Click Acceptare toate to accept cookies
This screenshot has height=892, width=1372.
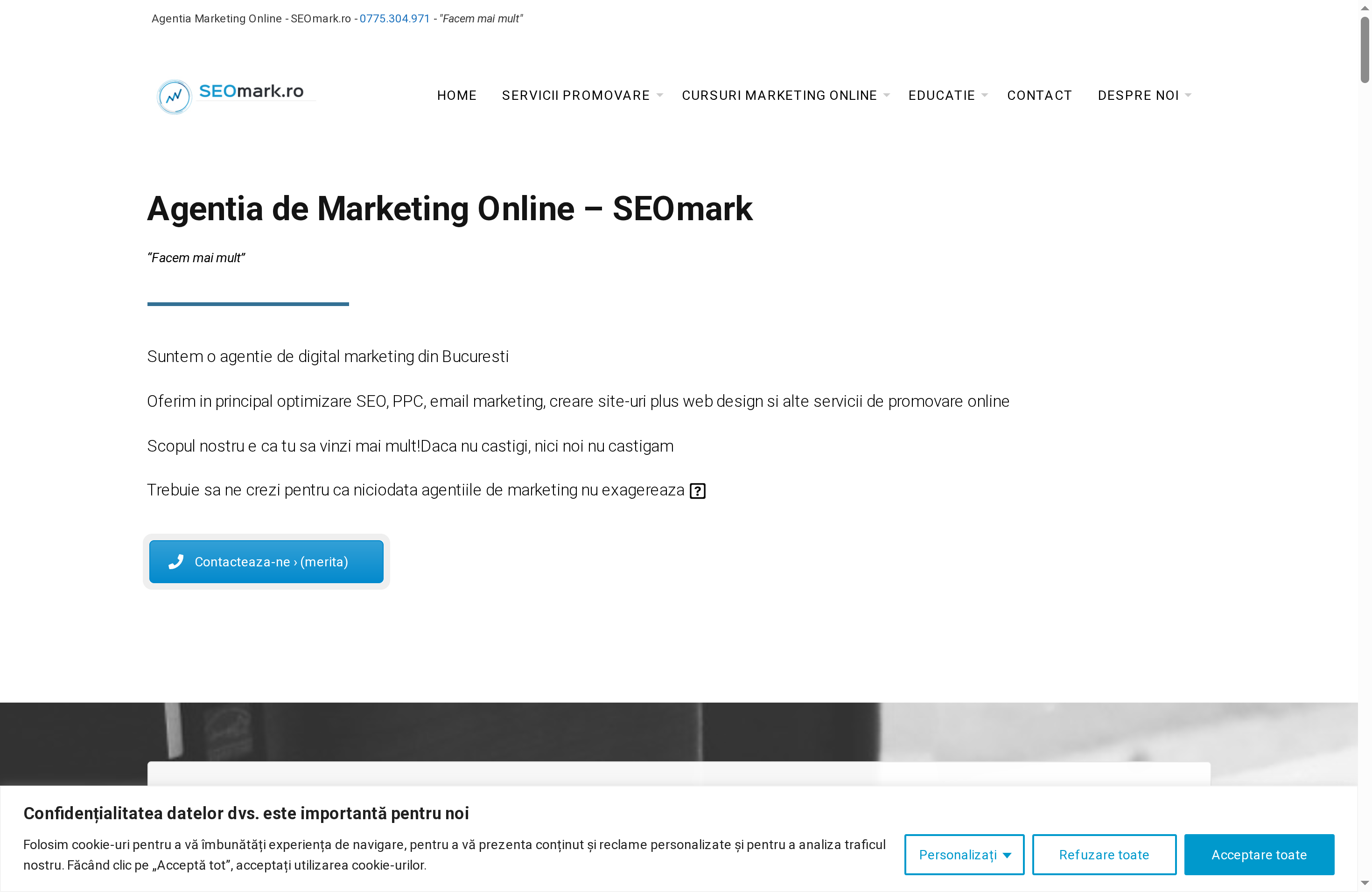click(1259, 855)
